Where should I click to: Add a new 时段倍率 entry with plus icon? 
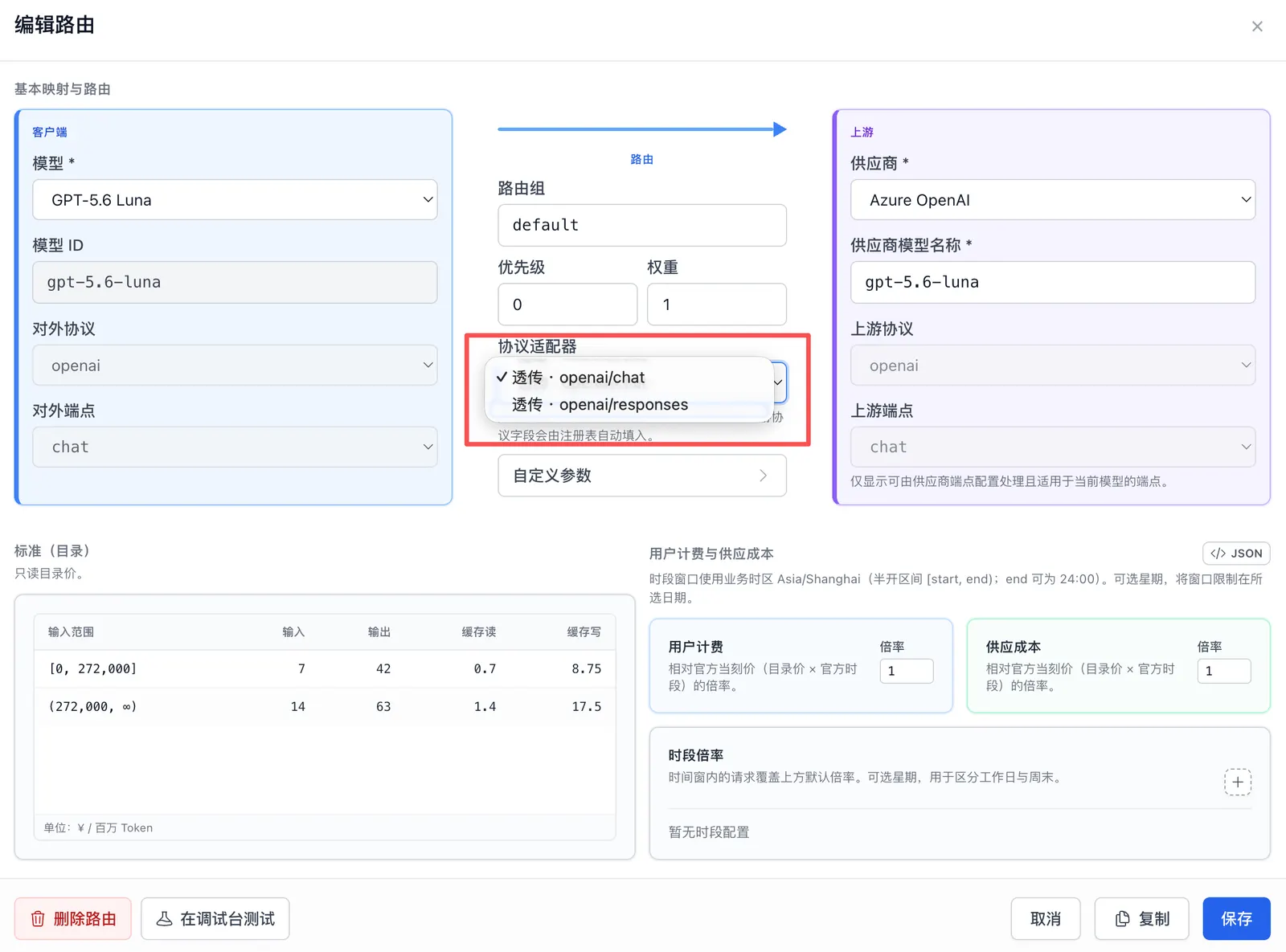1238,782
